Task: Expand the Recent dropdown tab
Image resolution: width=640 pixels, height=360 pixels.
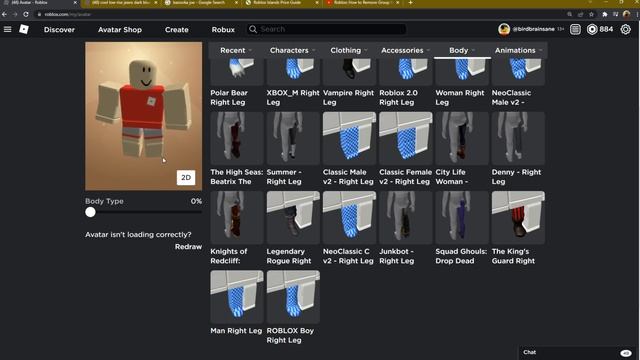Action: [x=236, y=50]
